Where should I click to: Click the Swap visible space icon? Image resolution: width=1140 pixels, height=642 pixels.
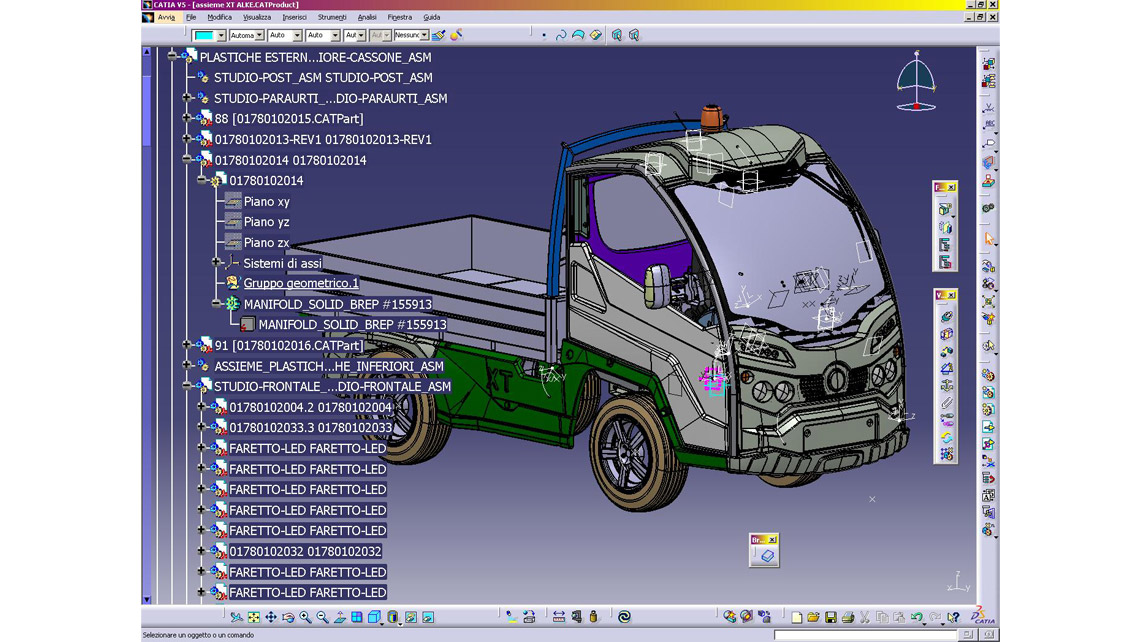pos(428,617)
